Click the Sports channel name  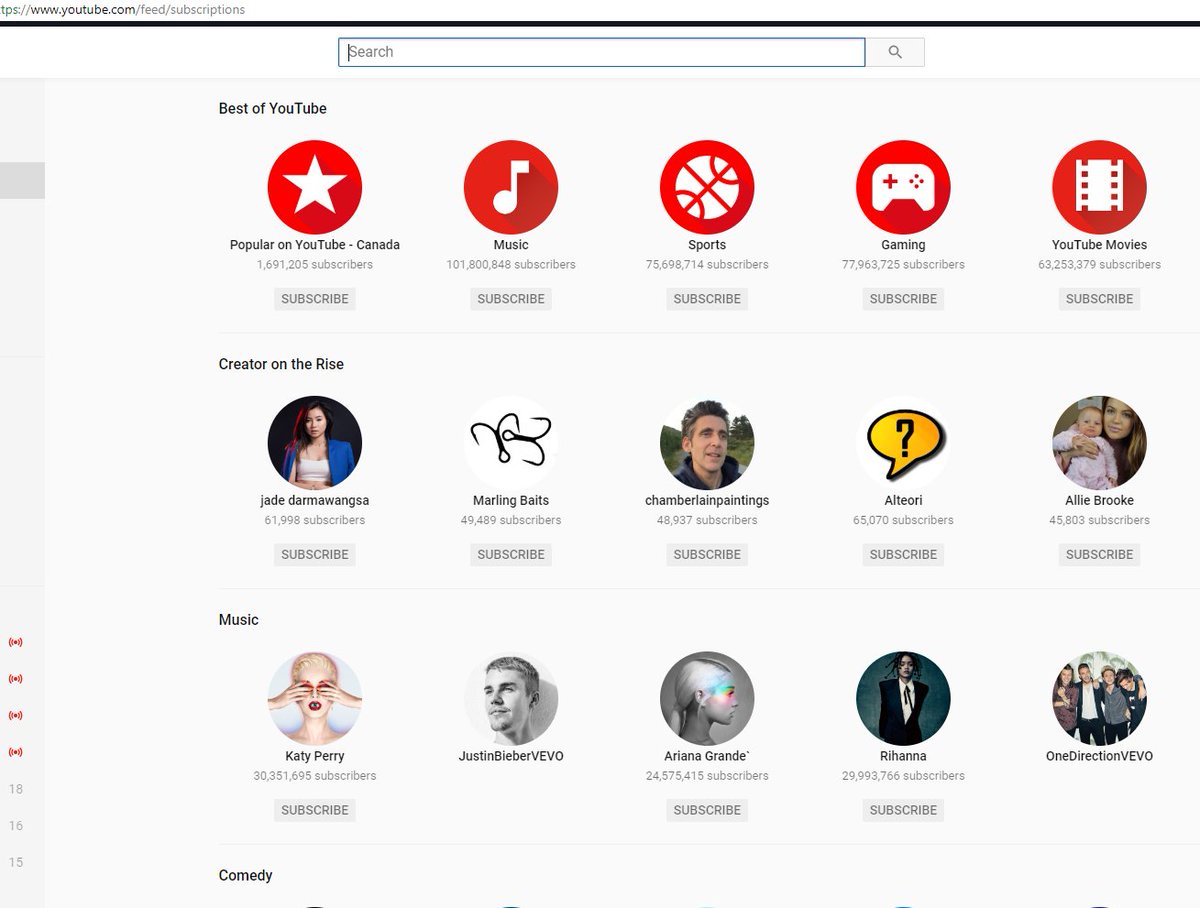tap(707, 245)
